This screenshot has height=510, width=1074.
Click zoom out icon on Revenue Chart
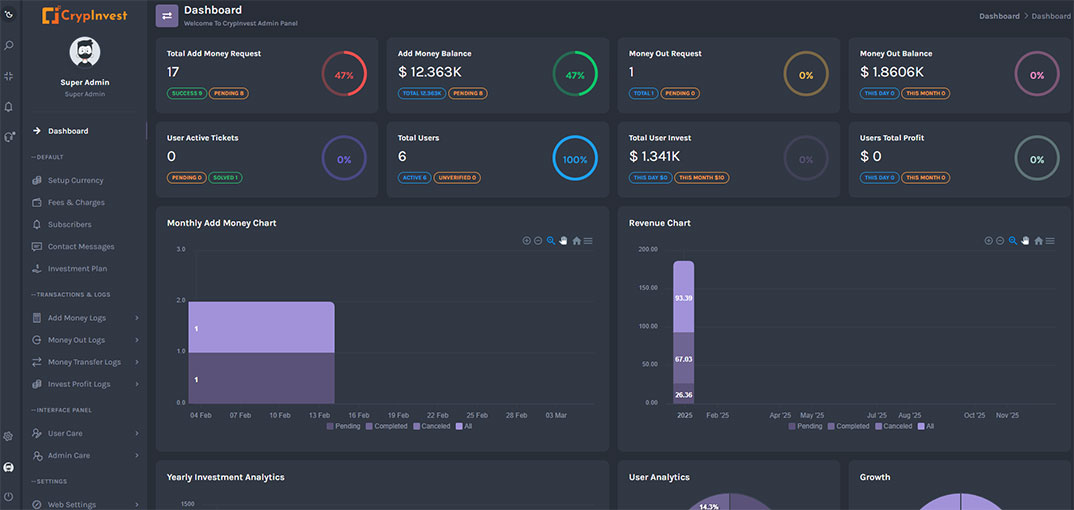tap(1000, 241)
